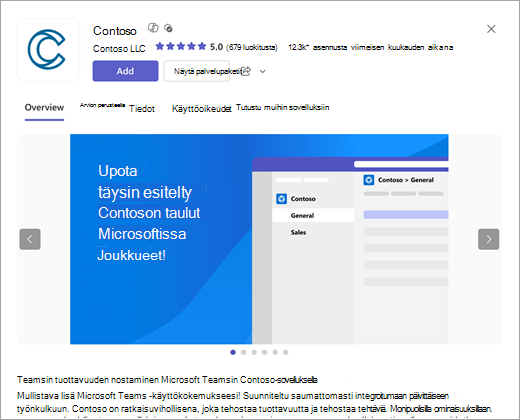Open the Tutustu muihin sovelluksiin tab
Screen dimensions: 520x420
(x=283, y=107)
